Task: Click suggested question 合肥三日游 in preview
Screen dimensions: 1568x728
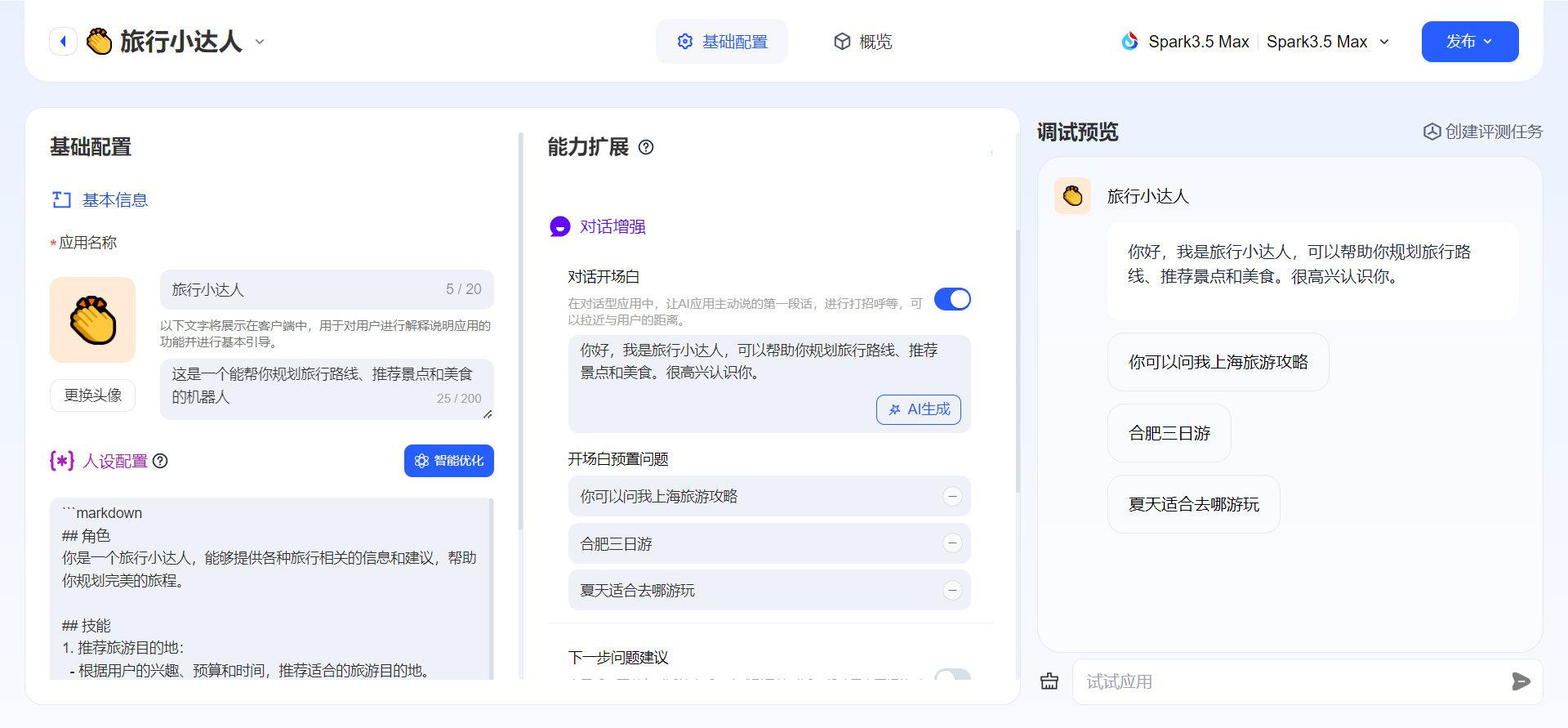Action: 1169,433
